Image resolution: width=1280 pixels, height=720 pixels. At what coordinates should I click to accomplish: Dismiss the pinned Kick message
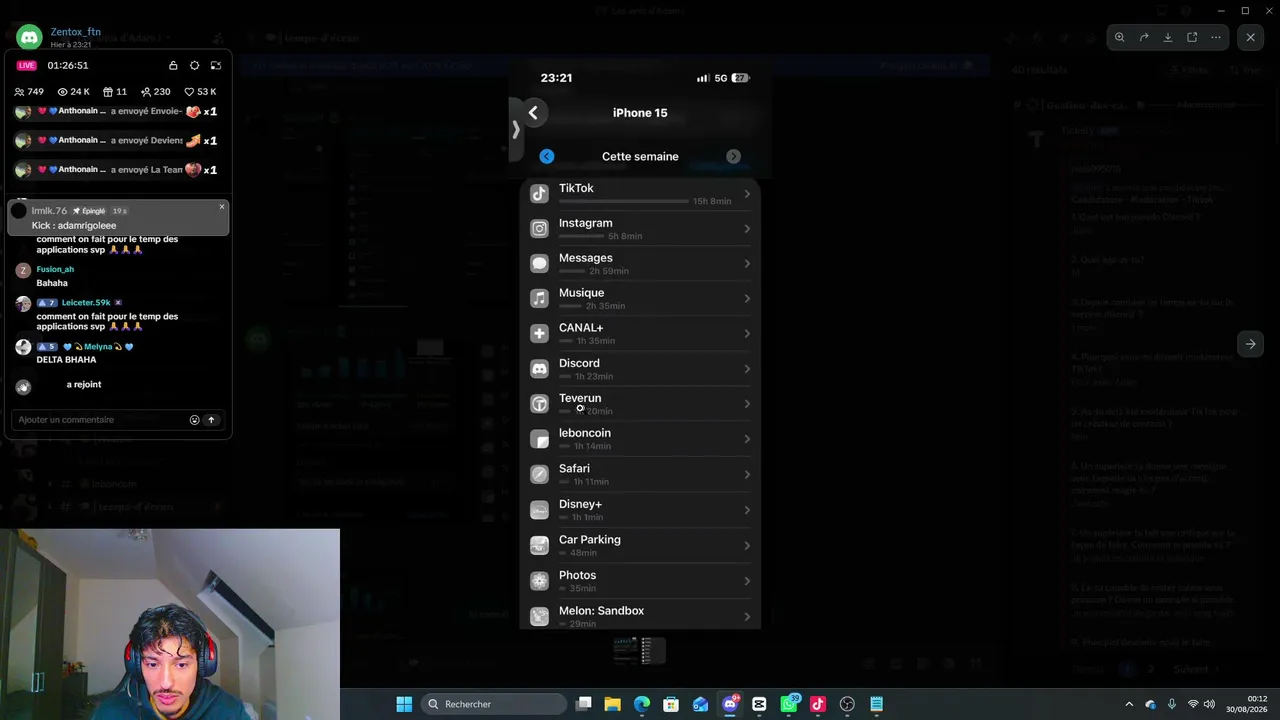point(222,207)
